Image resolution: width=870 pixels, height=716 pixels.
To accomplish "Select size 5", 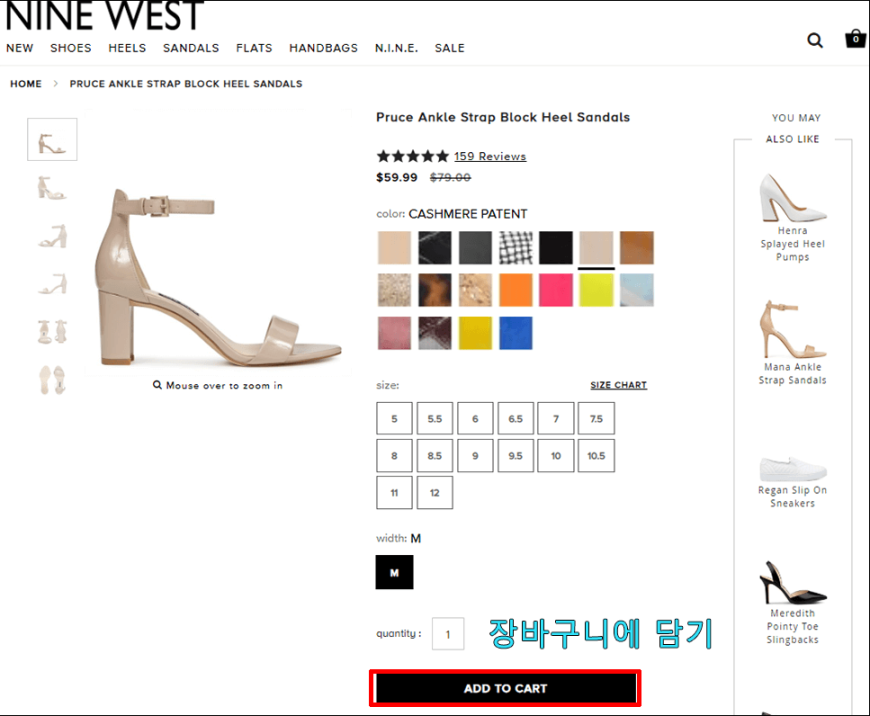I will (x=394, y=418).
